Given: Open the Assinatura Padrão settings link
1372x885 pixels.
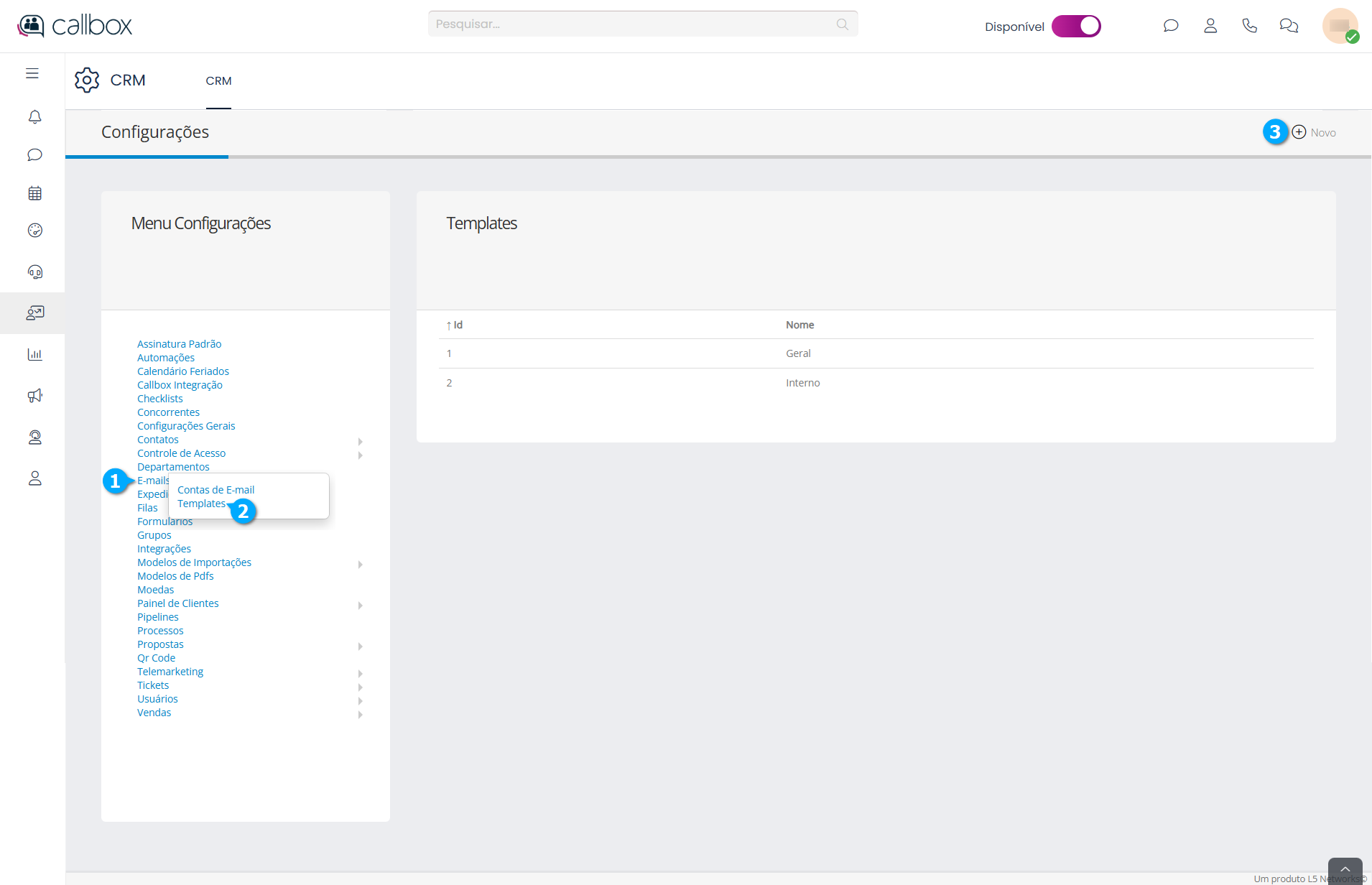Looking at the screenshot, I should tap(179, 344).
